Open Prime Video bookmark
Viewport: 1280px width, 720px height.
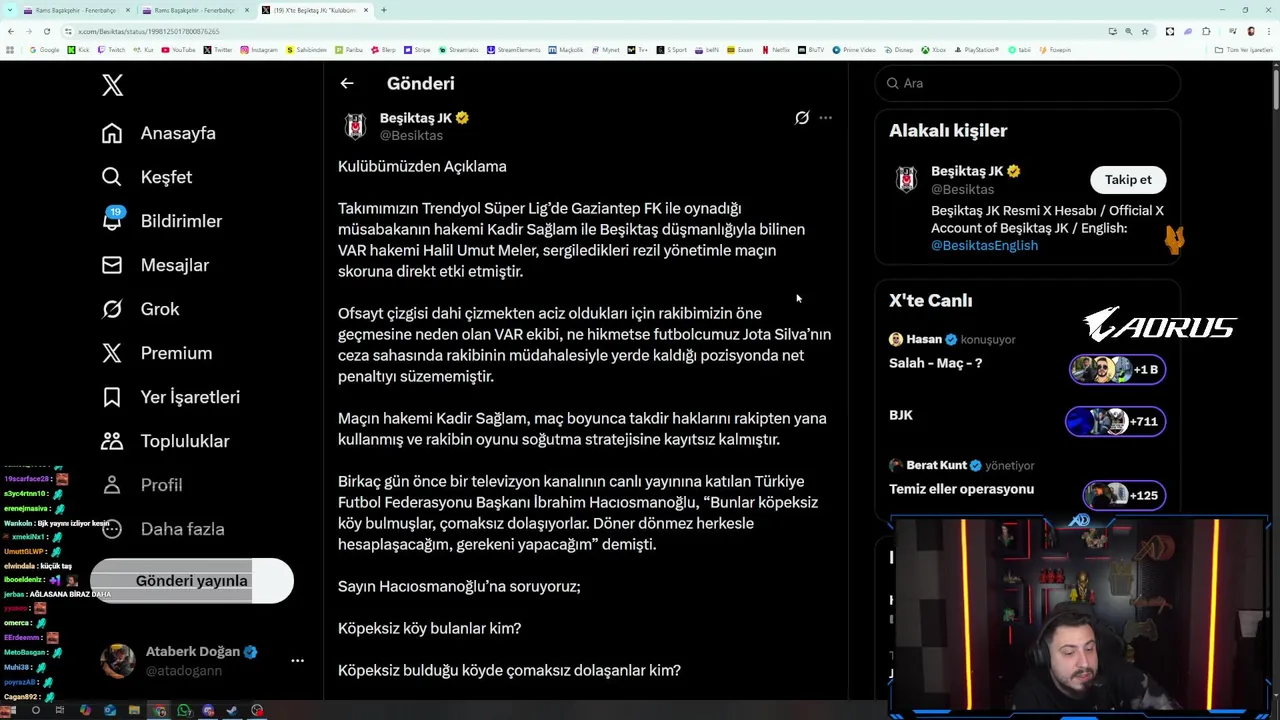click(854, 50)
